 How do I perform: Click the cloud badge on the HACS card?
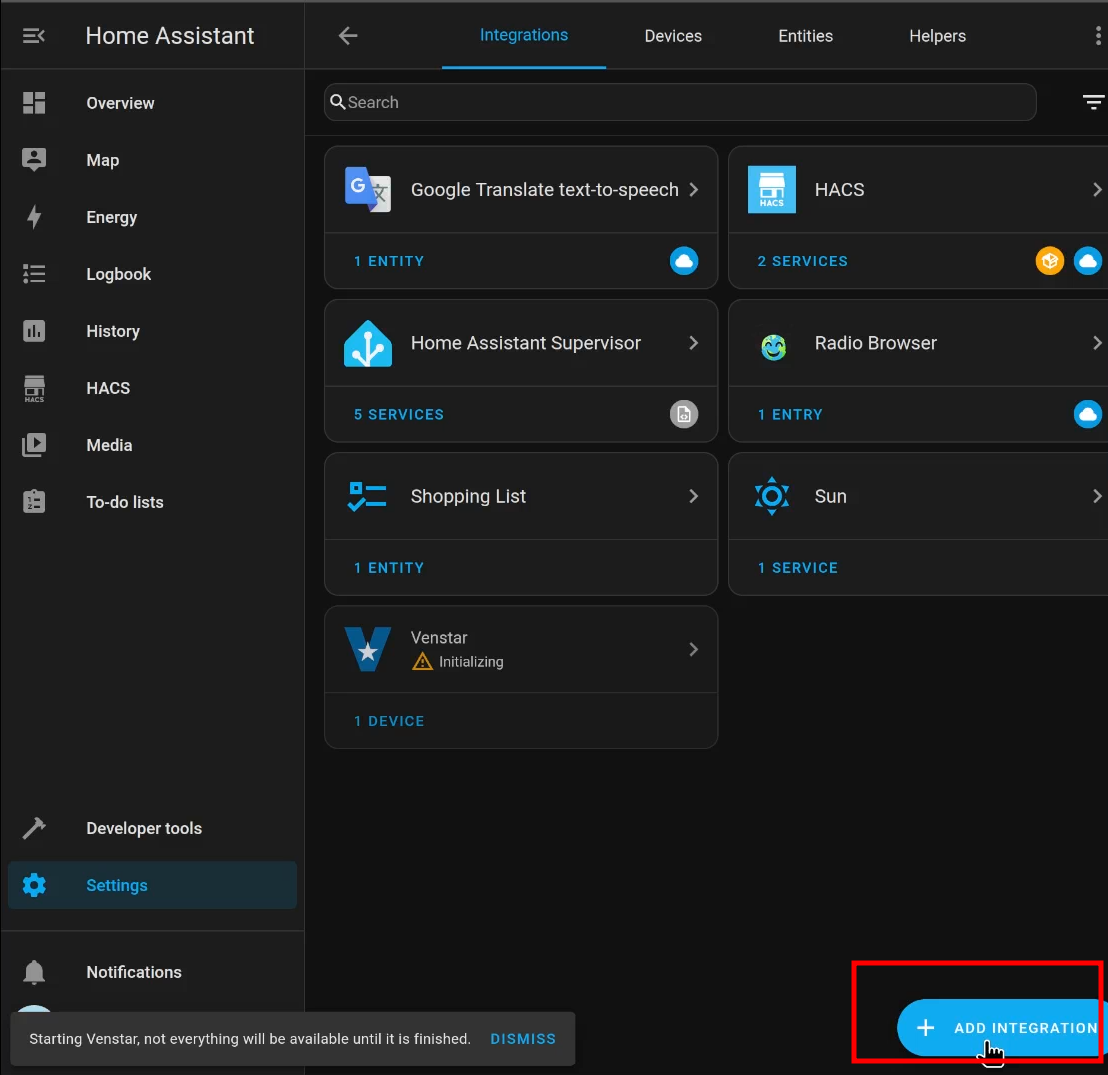(1088, 261)
